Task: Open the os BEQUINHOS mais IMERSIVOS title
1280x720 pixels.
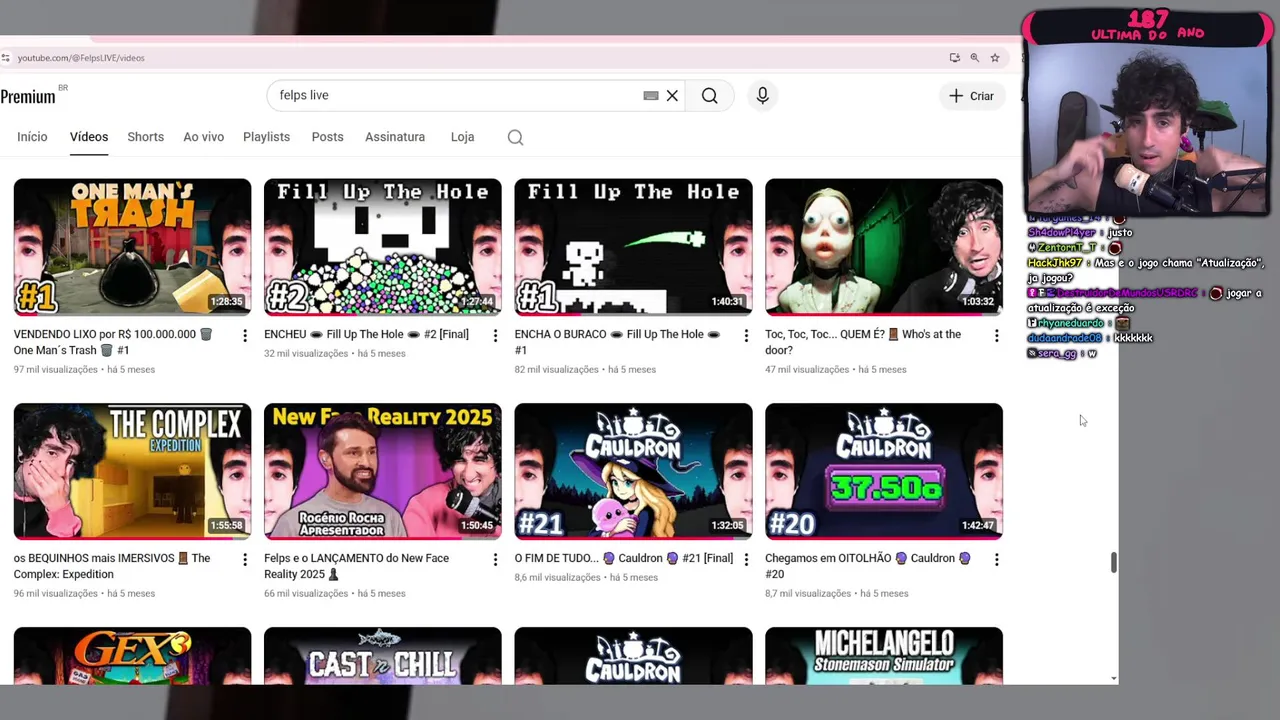Action: [x=112, y=566]
